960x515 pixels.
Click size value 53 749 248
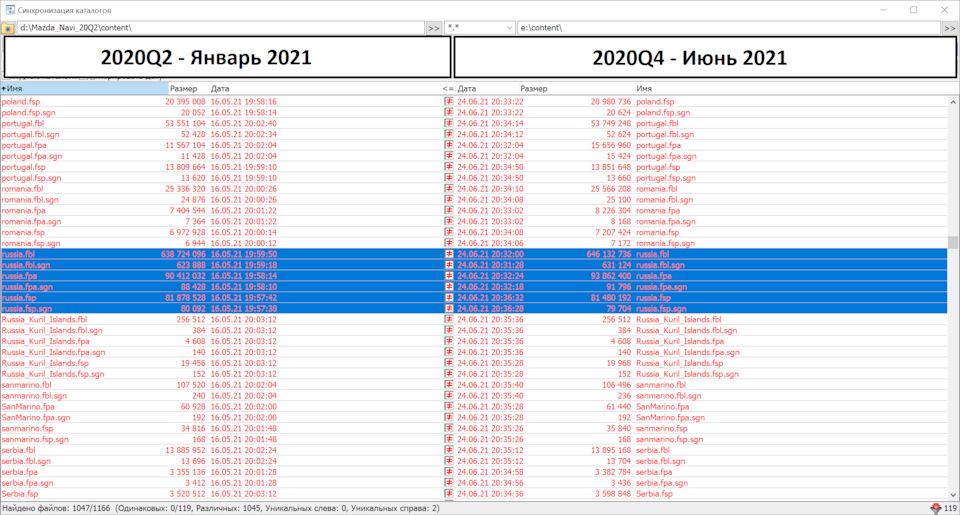[x=611, y=124]
